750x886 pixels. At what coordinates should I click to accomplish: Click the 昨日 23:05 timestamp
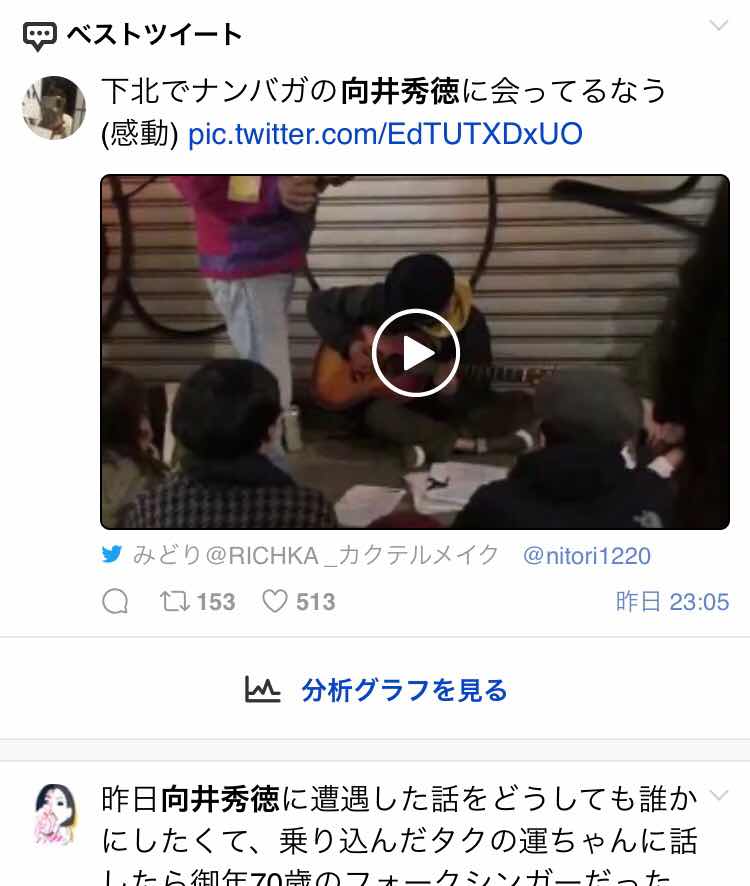tap(672, 602)
